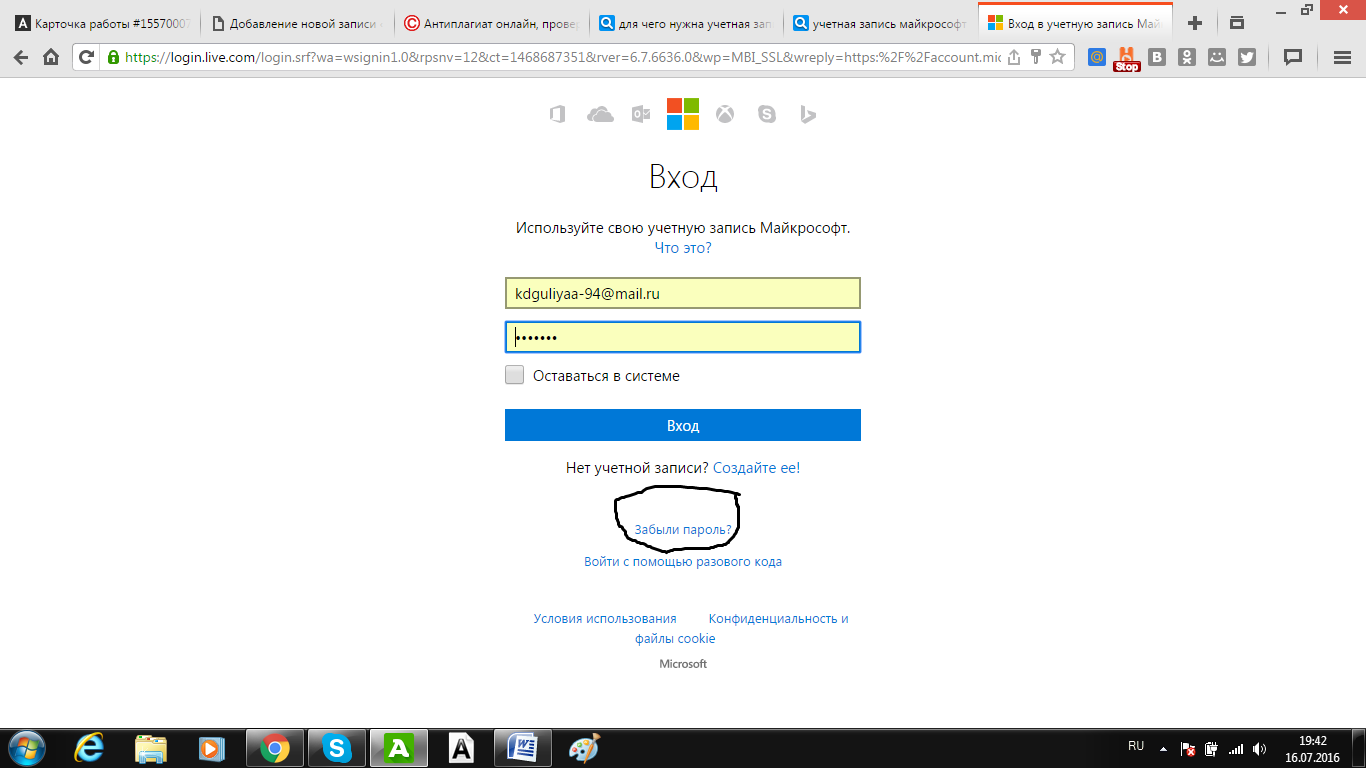
Task: Click the Mail.ru @ extension icon
Action: (1097, 57)
